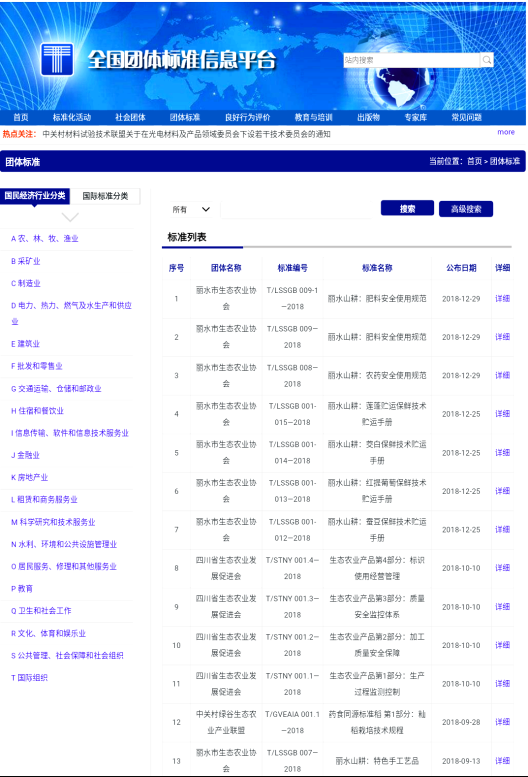Viewport: 528px width, 777px height.
Task: Open 详细 link for row 1
Action: pyautogui.click(x=502, y=298)
